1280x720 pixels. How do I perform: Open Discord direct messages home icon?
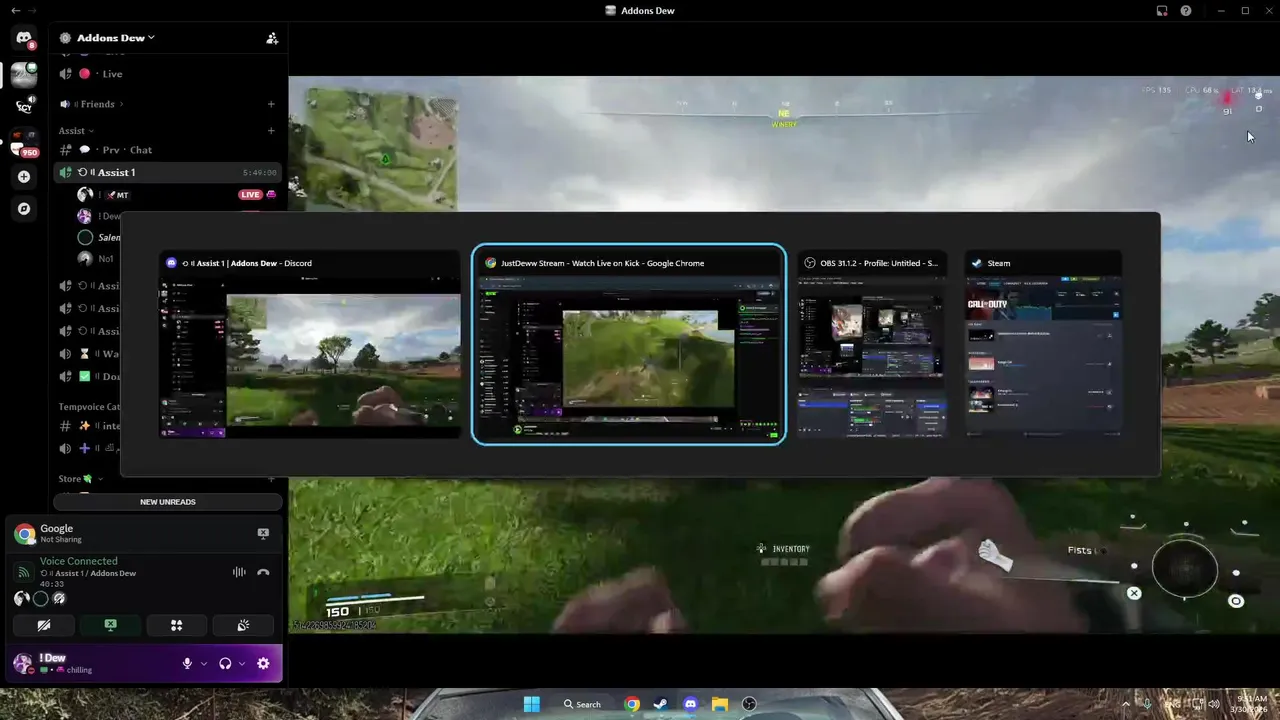pos(24,39)
